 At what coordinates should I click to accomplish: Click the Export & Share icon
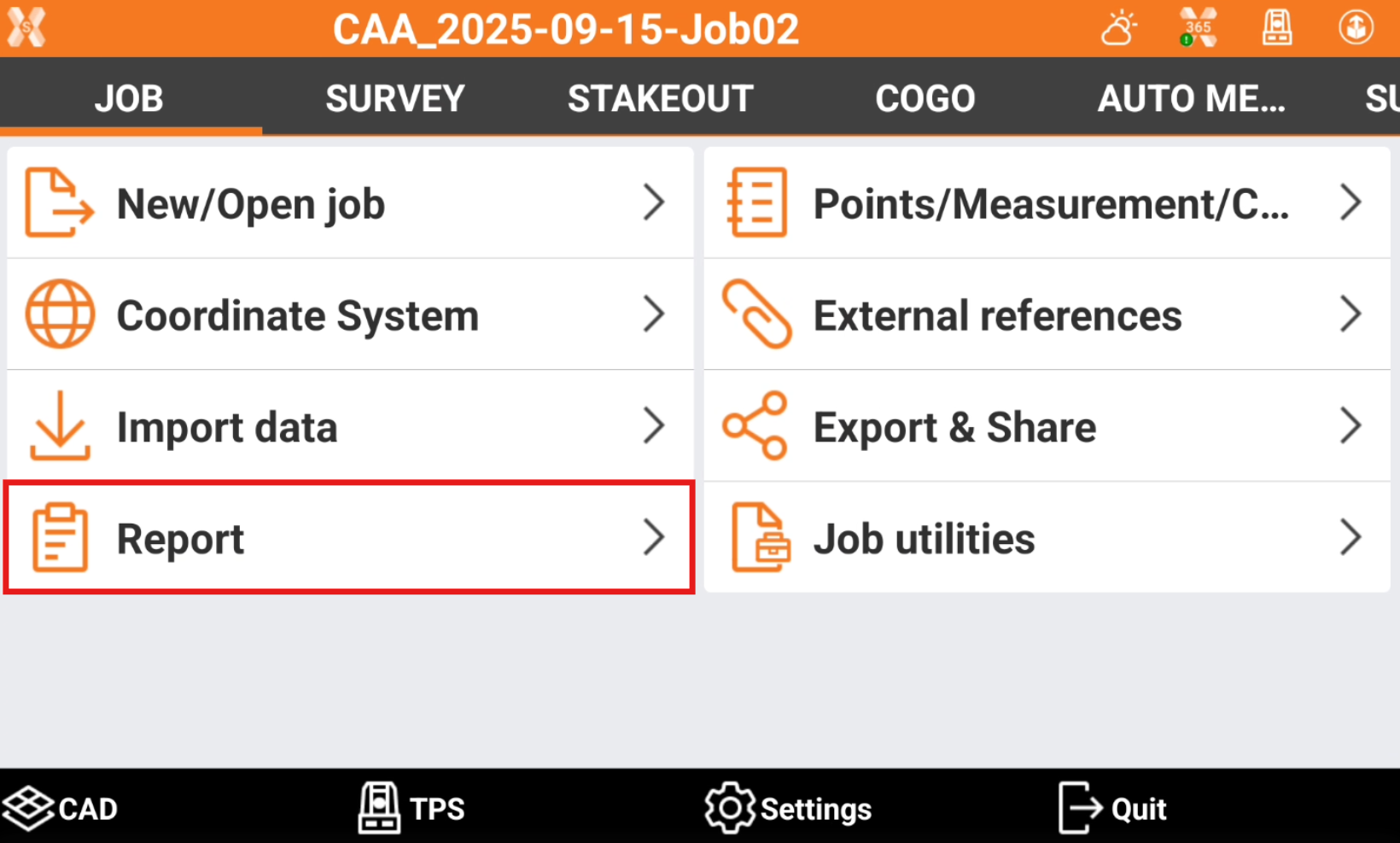(755, 426)
